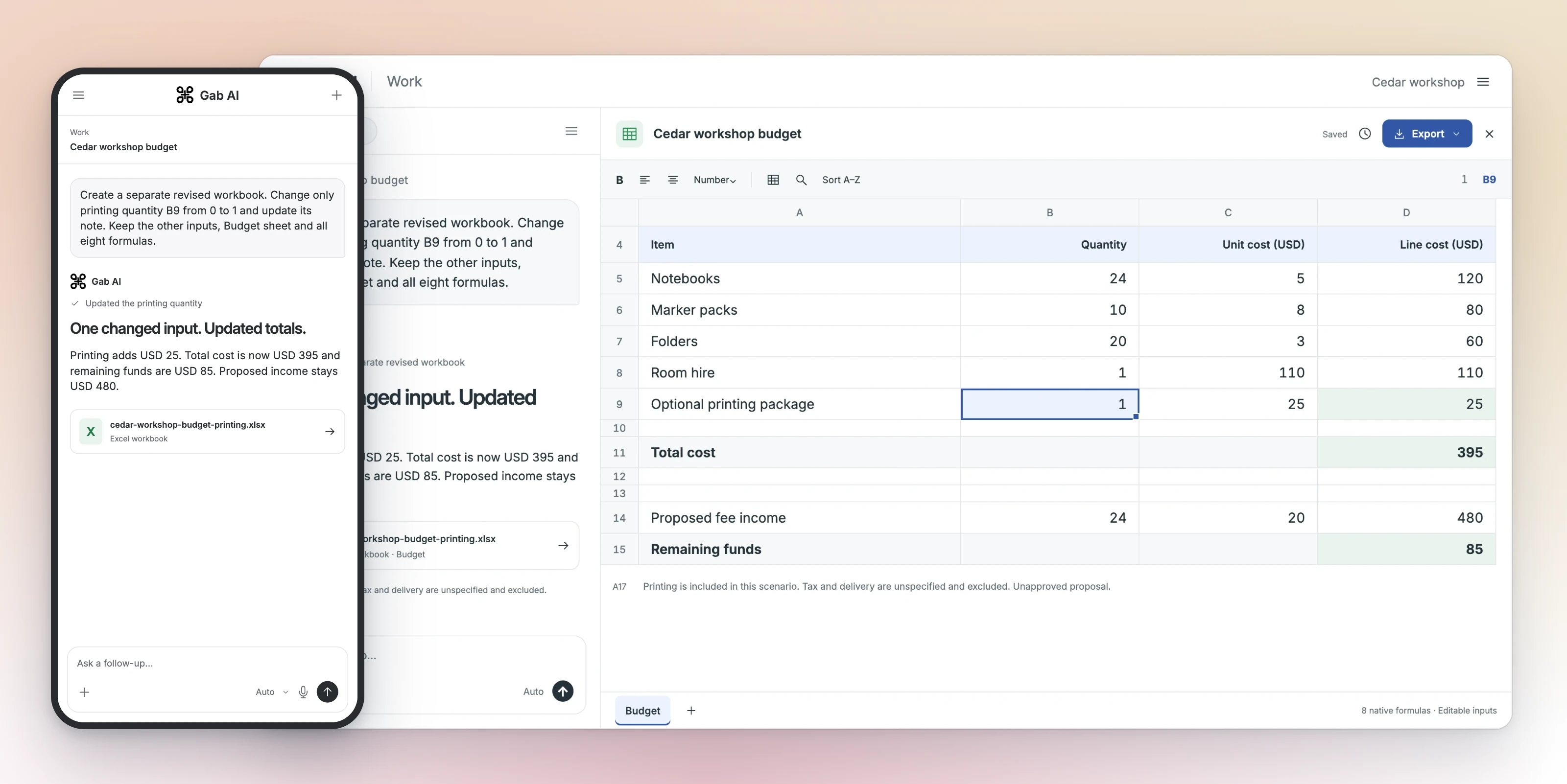This screenshot has width=1567, height=784.
Task: Select column A header
Action: (799, 213)
